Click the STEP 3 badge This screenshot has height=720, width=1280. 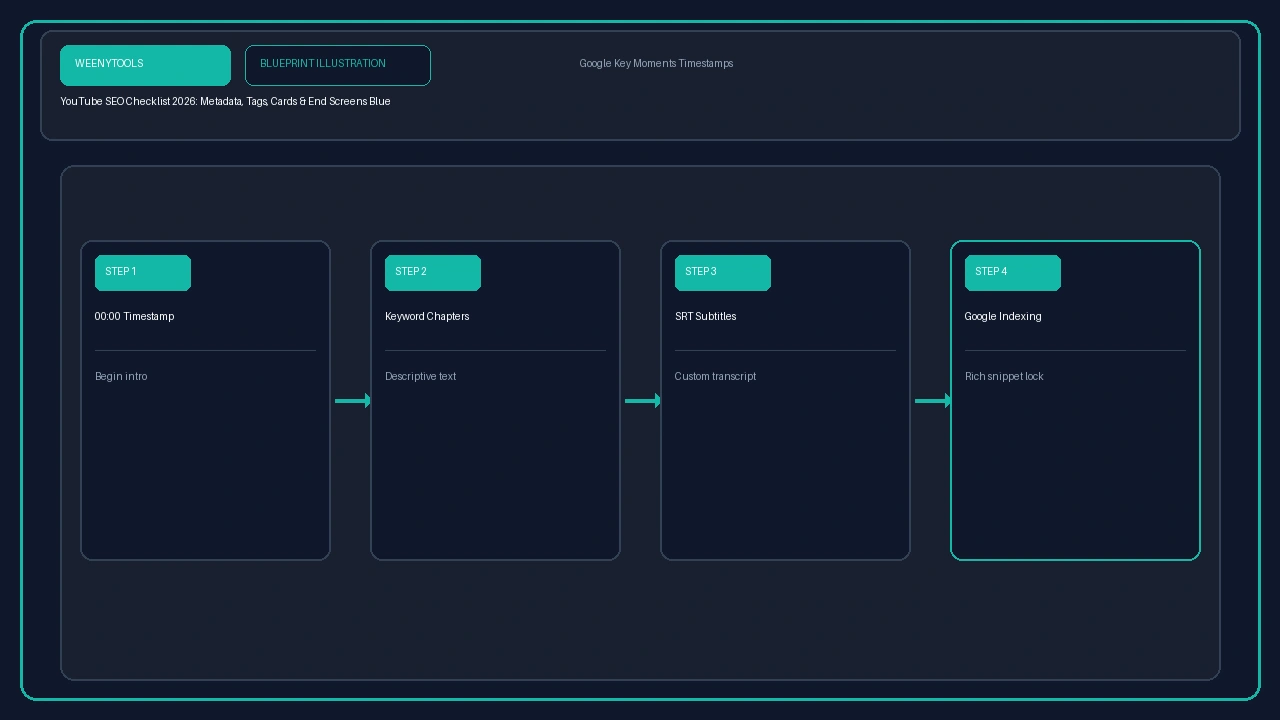click(x=723, y=273)
